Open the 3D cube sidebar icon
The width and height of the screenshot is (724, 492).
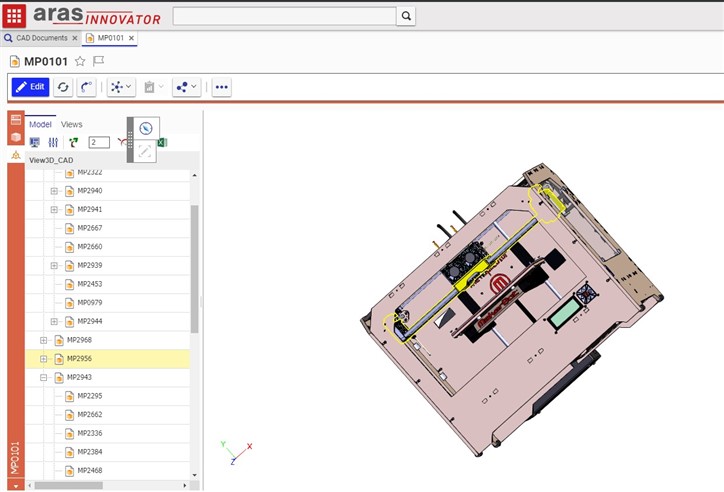tap(16, 137)
